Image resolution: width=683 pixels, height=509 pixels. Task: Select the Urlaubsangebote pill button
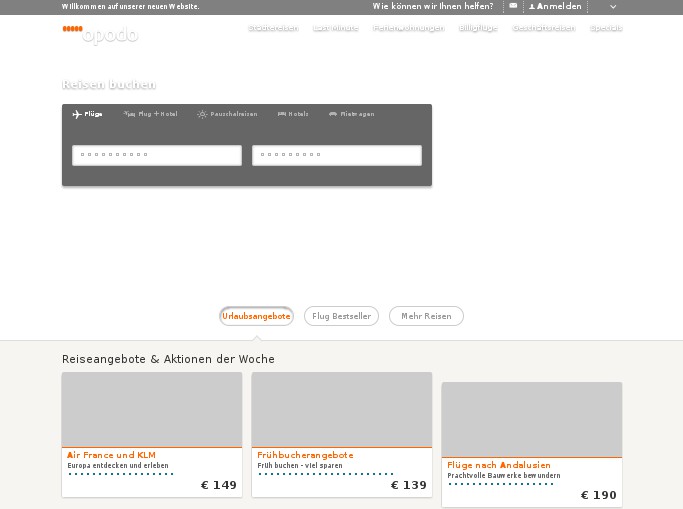(256, 316)
